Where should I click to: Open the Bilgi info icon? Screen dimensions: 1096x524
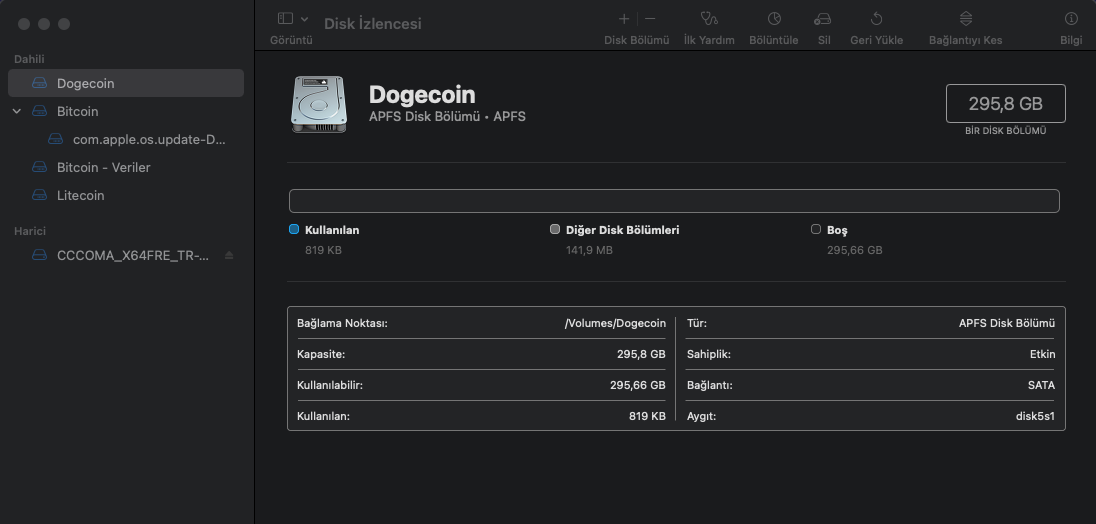[1071, 19]
